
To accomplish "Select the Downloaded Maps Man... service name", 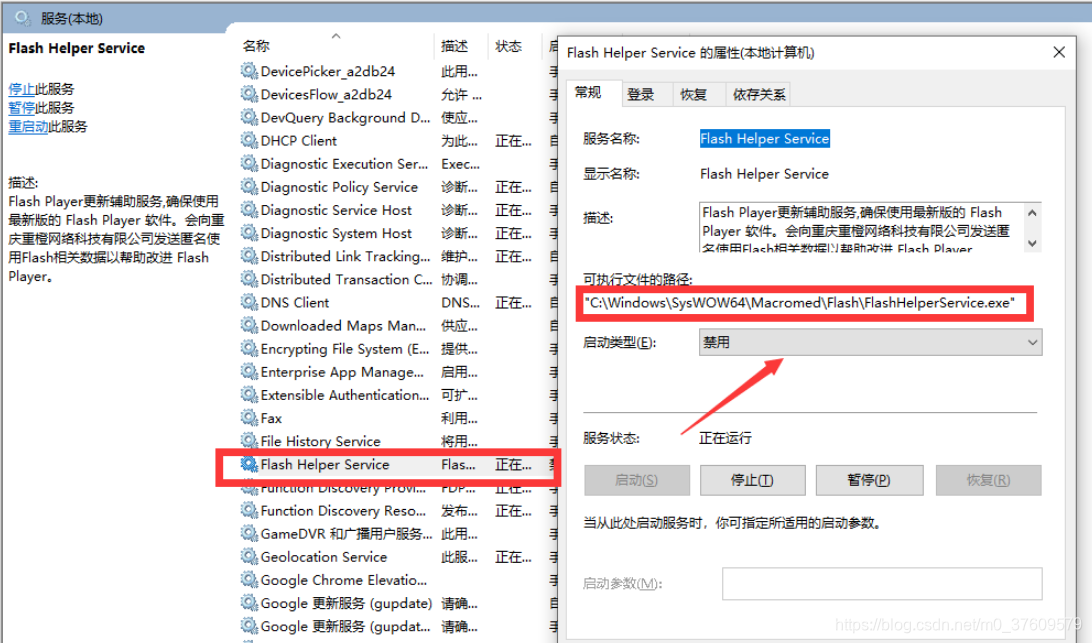I will [343, 325].
